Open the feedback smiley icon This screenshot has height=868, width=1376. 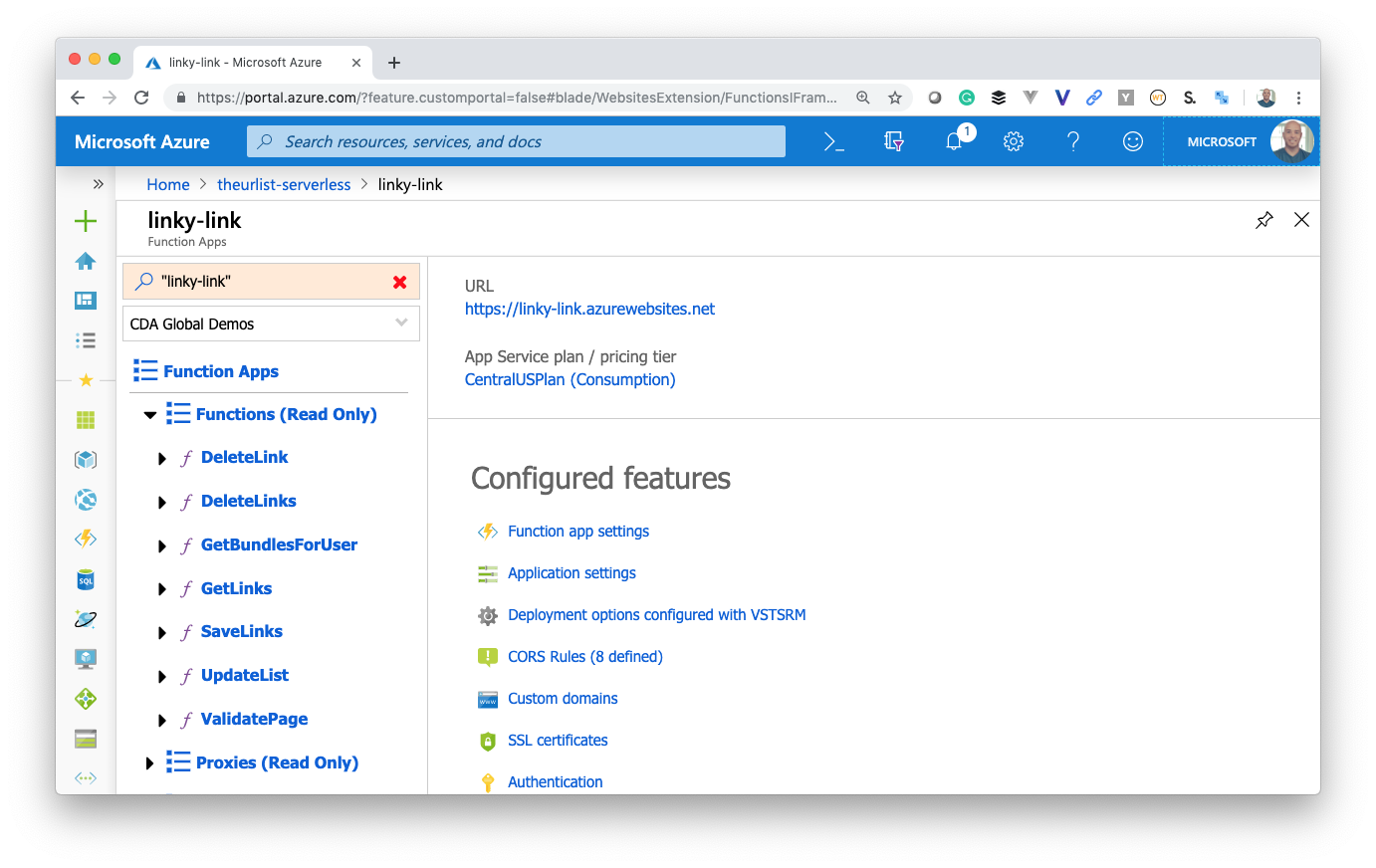(1133, 142)
